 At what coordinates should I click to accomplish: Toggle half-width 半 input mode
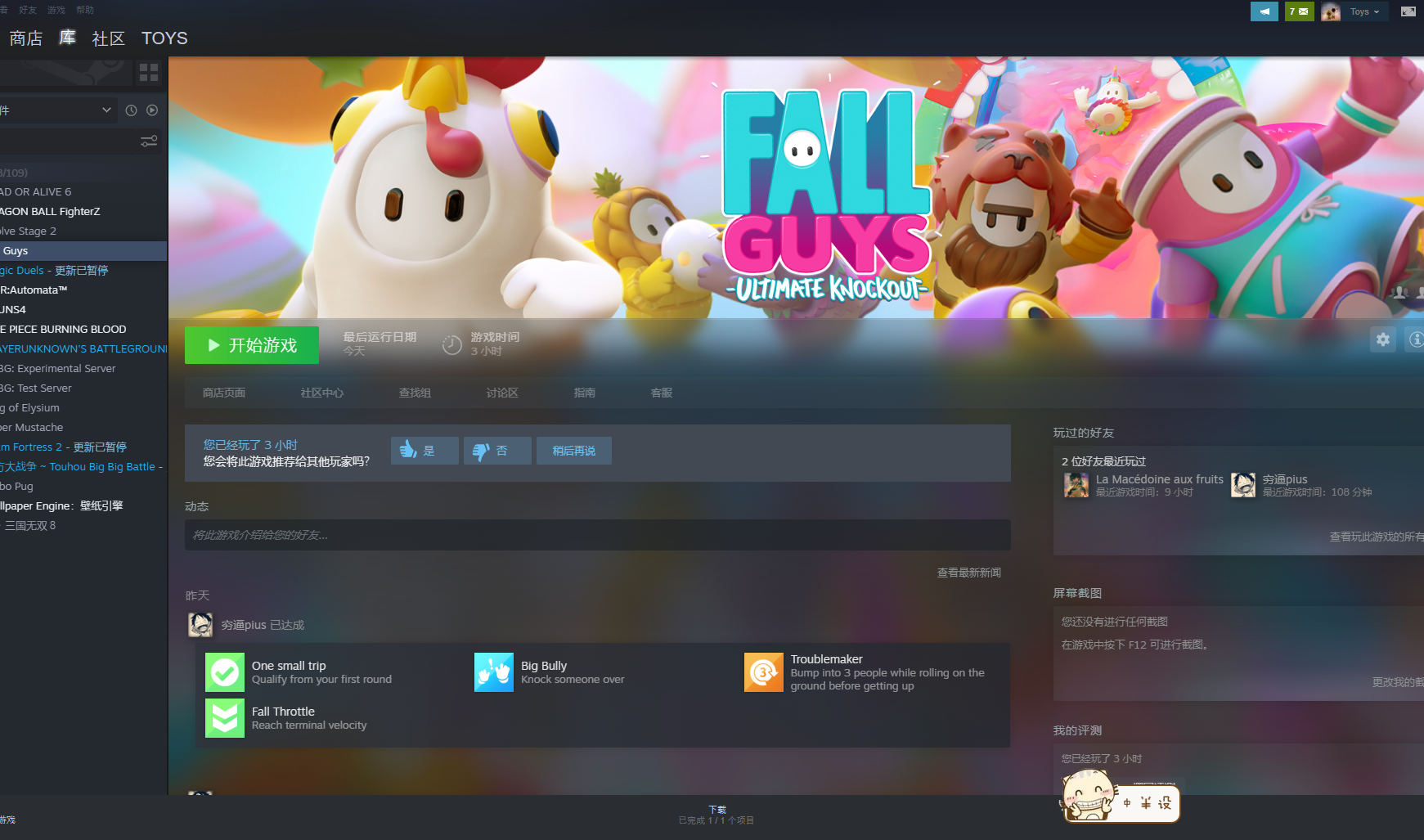(x=1146, y=803)
